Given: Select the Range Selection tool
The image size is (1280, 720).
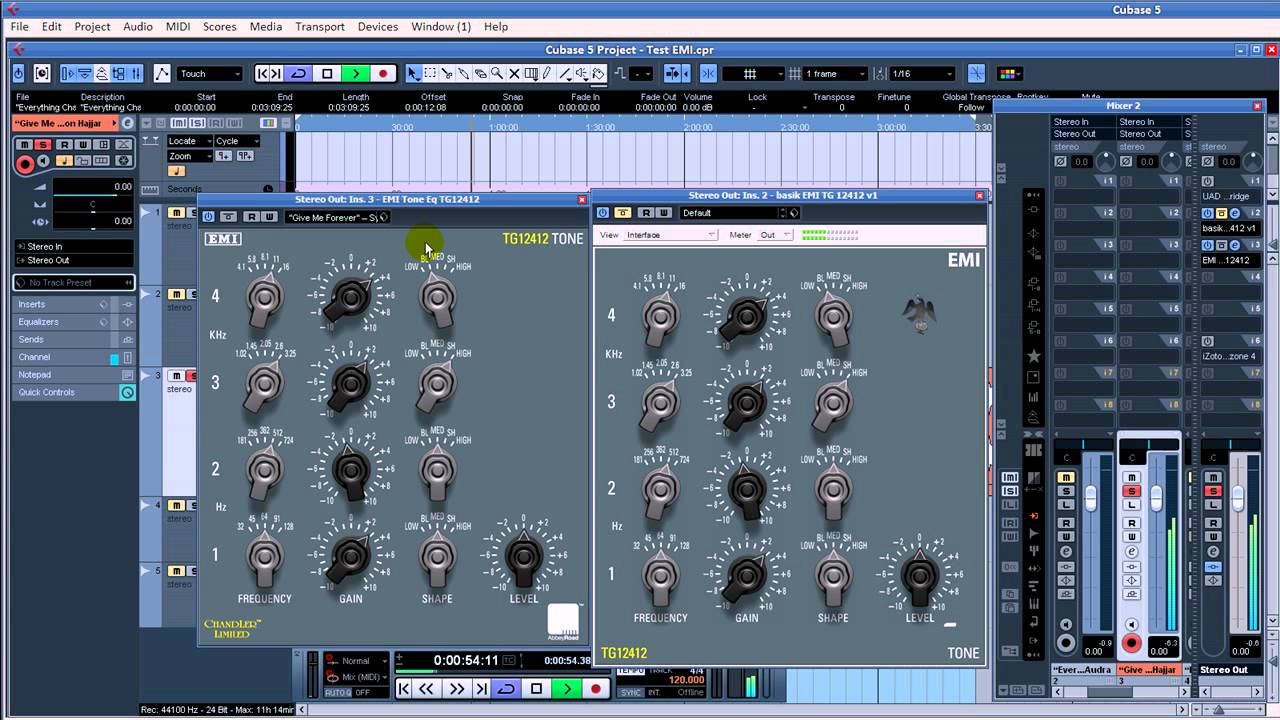Looking at the screenshot, I should [x=430, y=74].
